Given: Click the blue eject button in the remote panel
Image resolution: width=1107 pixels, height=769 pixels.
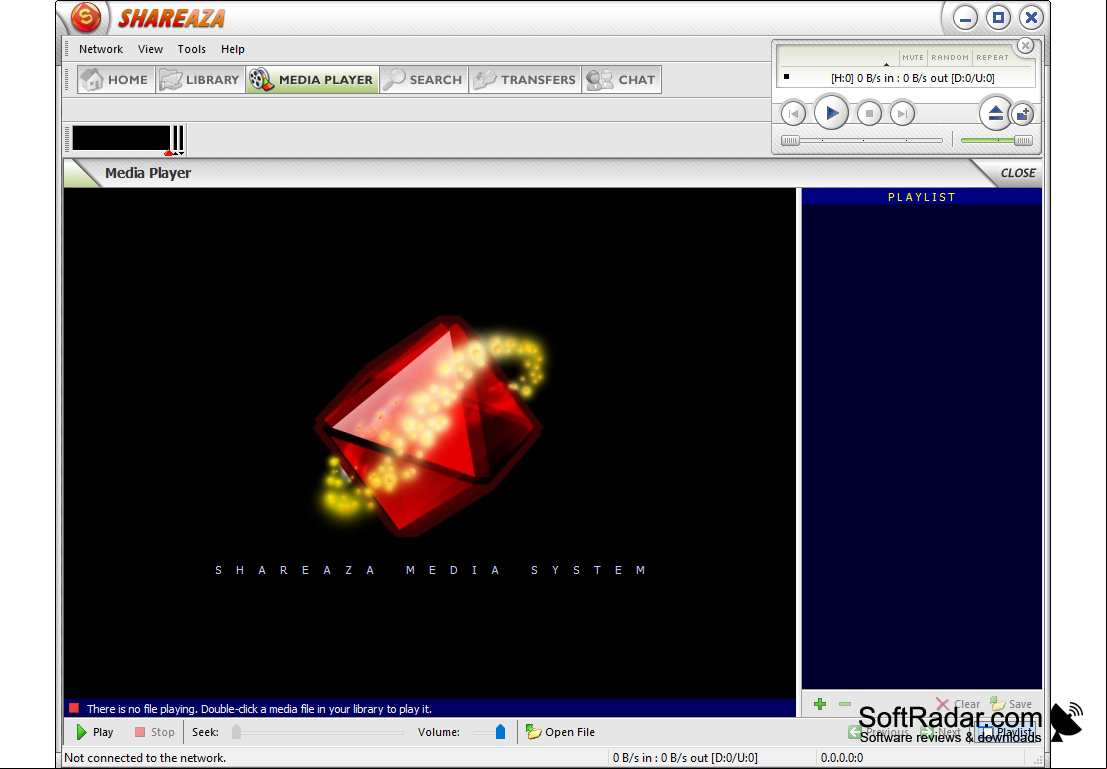Looking at the screenshot, I should pyautogui.click(x=995, y=113).
